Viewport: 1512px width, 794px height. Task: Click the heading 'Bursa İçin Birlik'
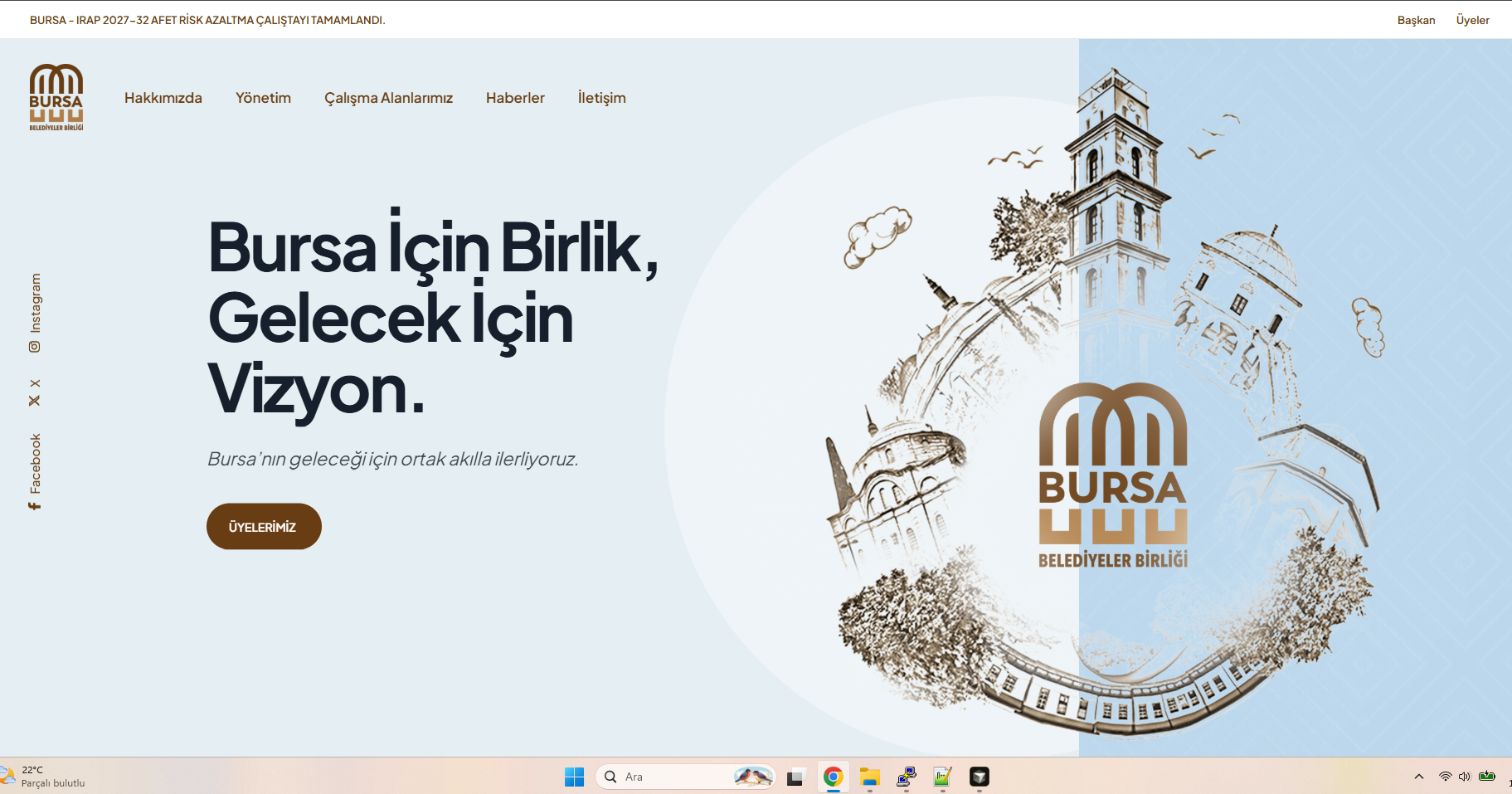point(432,246)
